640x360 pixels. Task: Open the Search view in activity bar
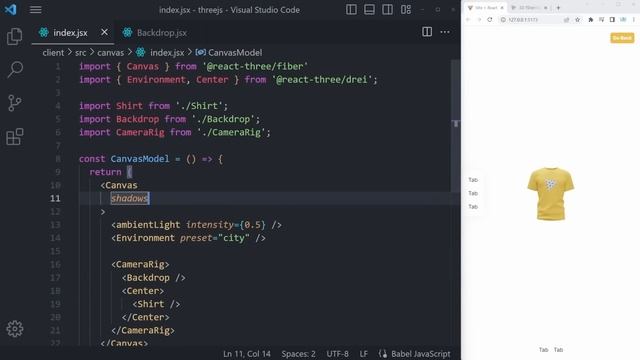15,69
